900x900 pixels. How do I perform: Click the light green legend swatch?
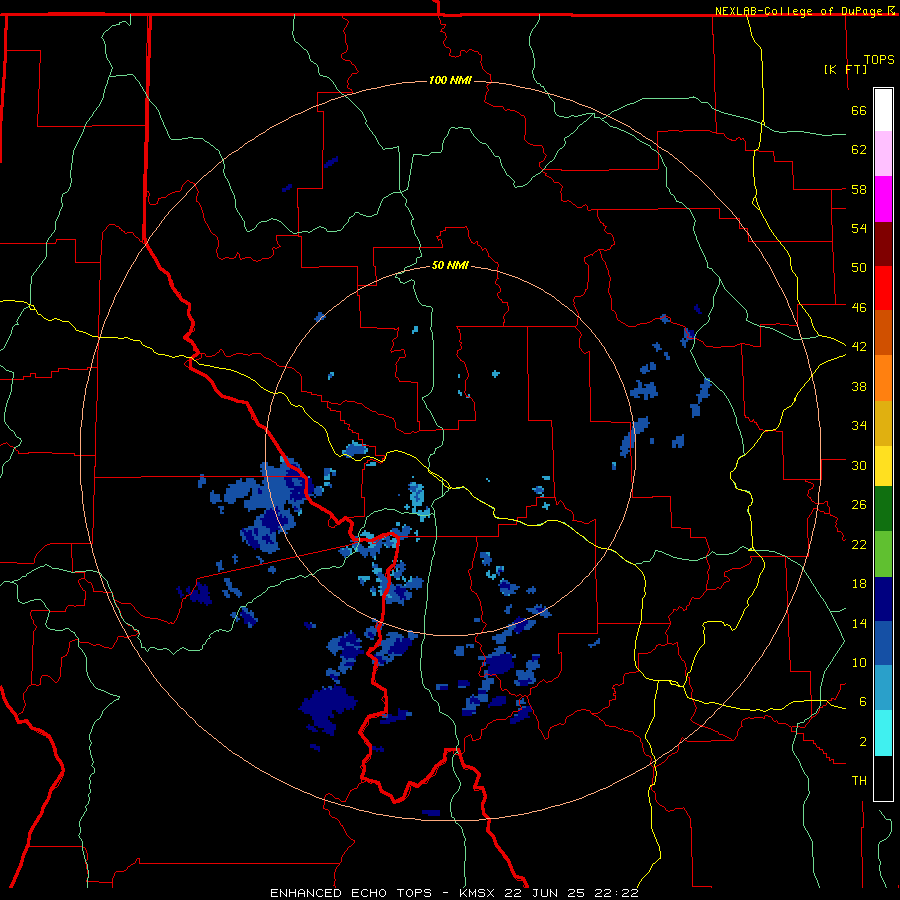(x=883, y=554)
